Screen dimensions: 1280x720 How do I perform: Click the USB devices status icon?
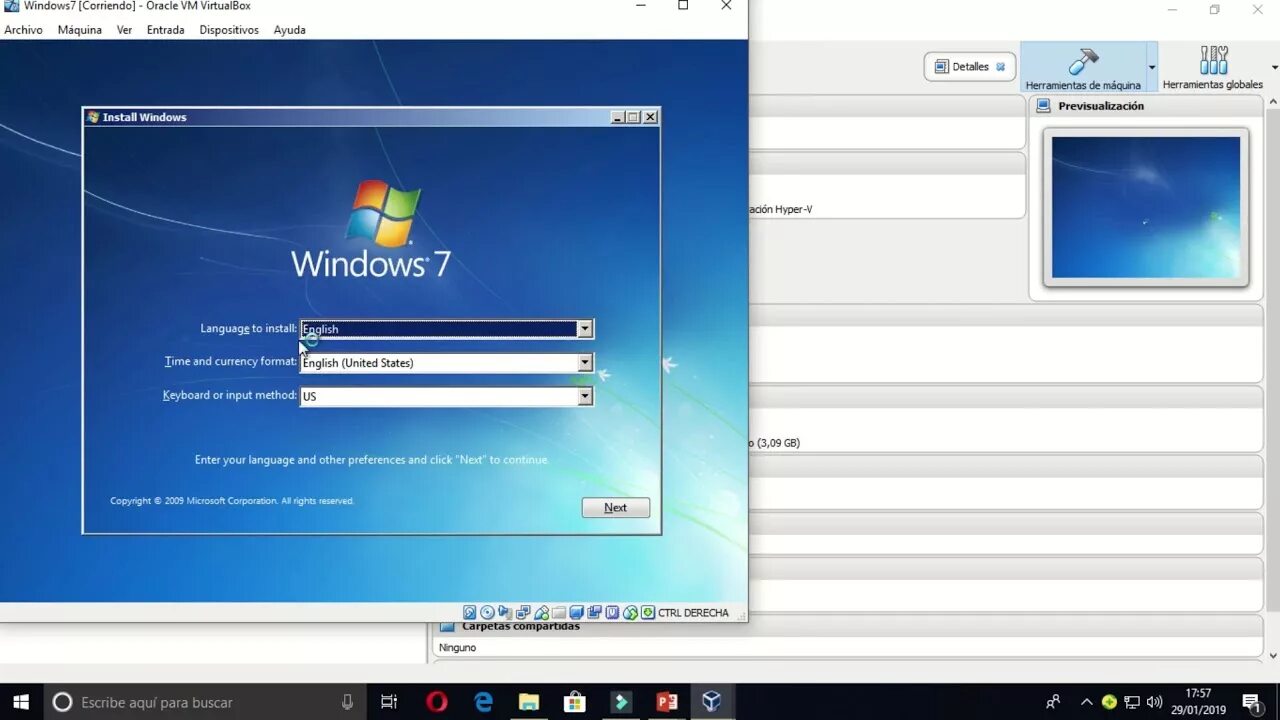[x=541, y=612]
